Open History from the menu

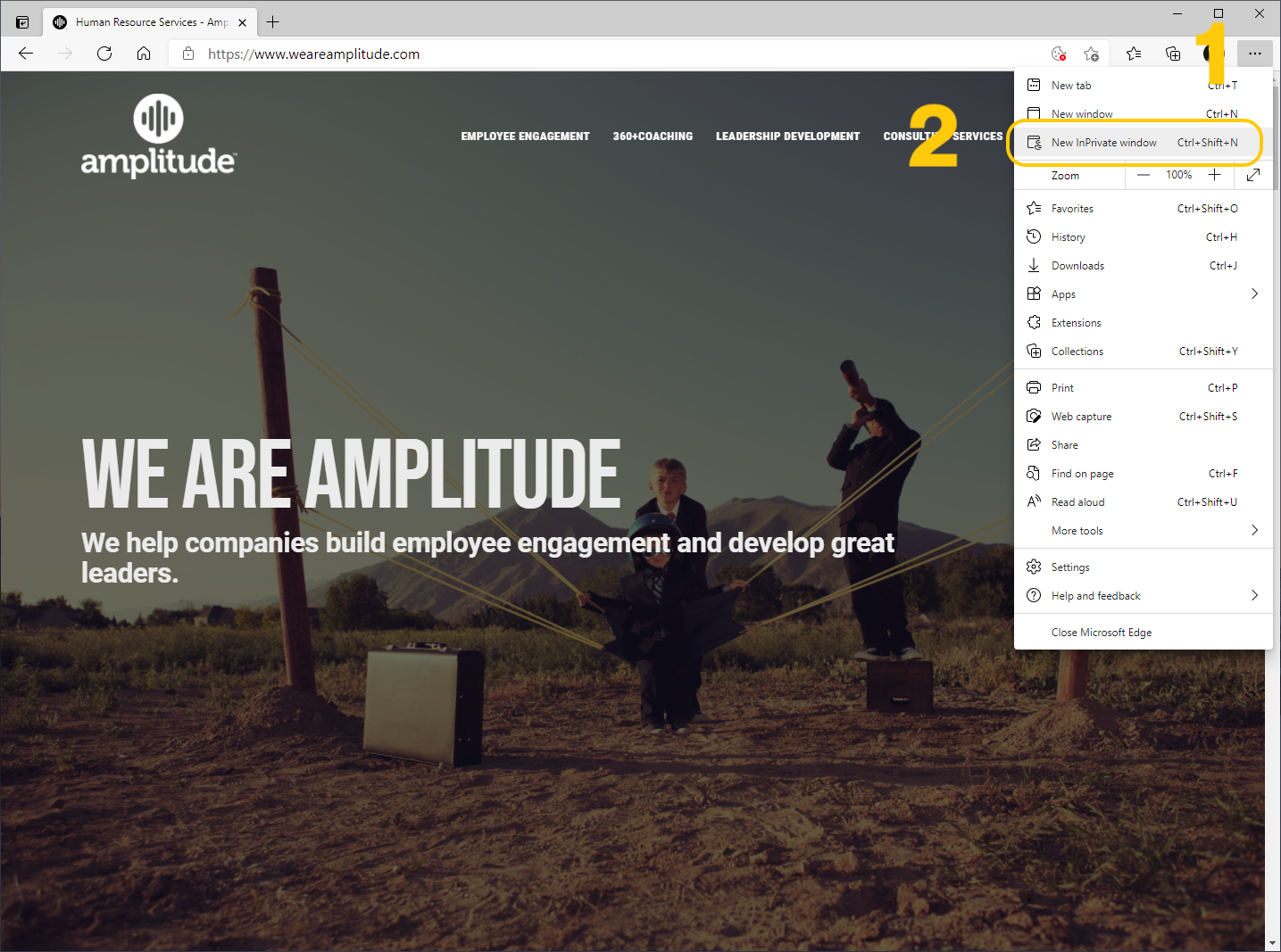point(1143,236)
